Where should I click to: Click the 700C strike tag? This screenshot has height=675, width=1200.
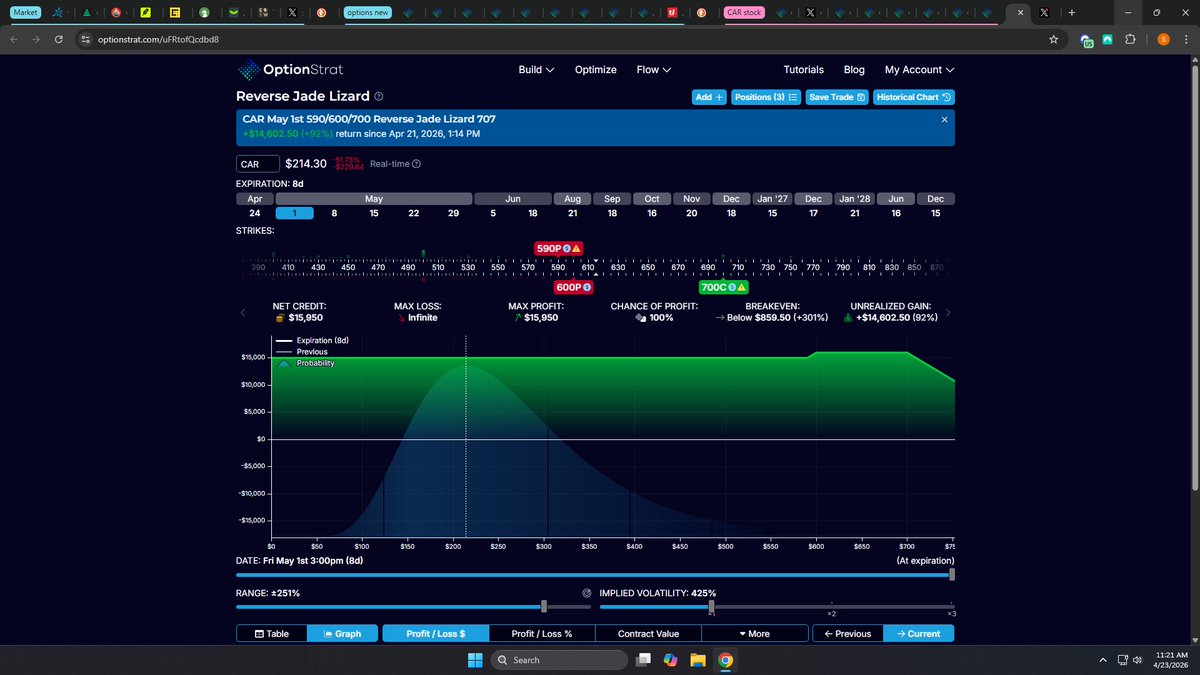pyautogui.click(x=724, y=287)
